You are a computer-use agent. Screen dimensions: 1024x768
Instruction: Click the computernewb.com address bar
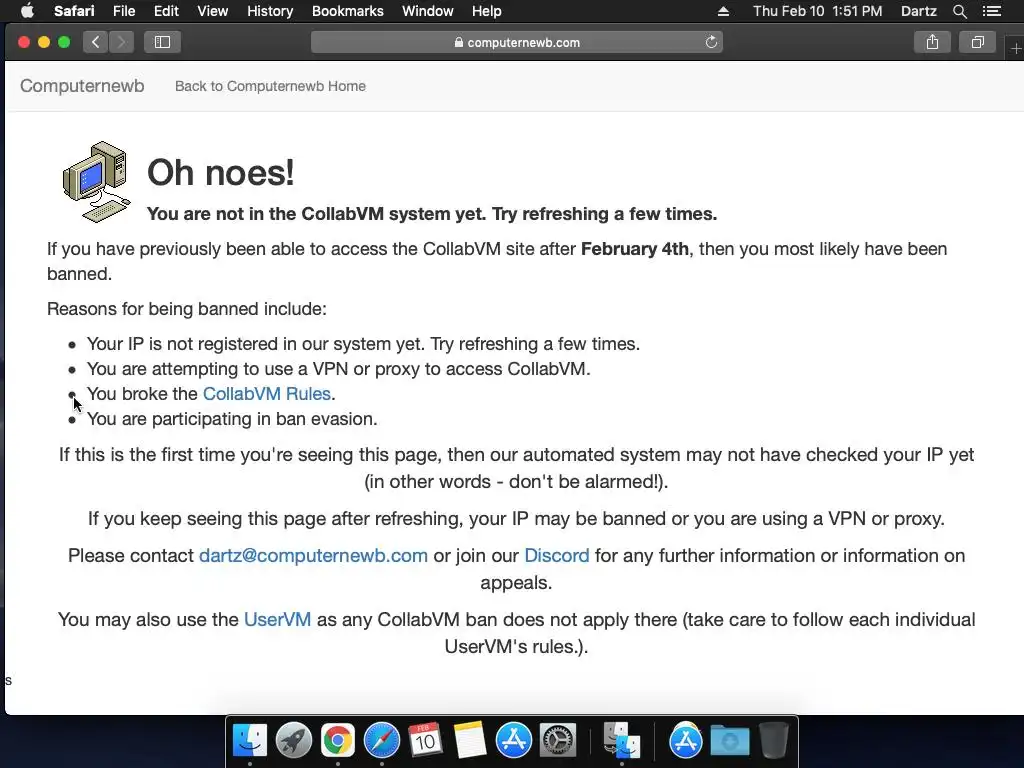(x=517, y=42)
